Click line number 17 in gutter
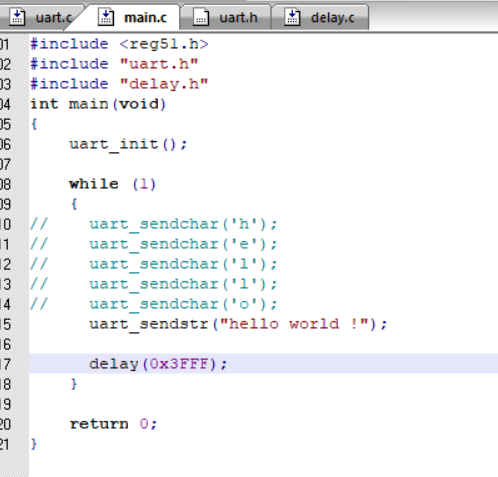Image resolution: width=498 pixels, height=477 pixels. 5,364
